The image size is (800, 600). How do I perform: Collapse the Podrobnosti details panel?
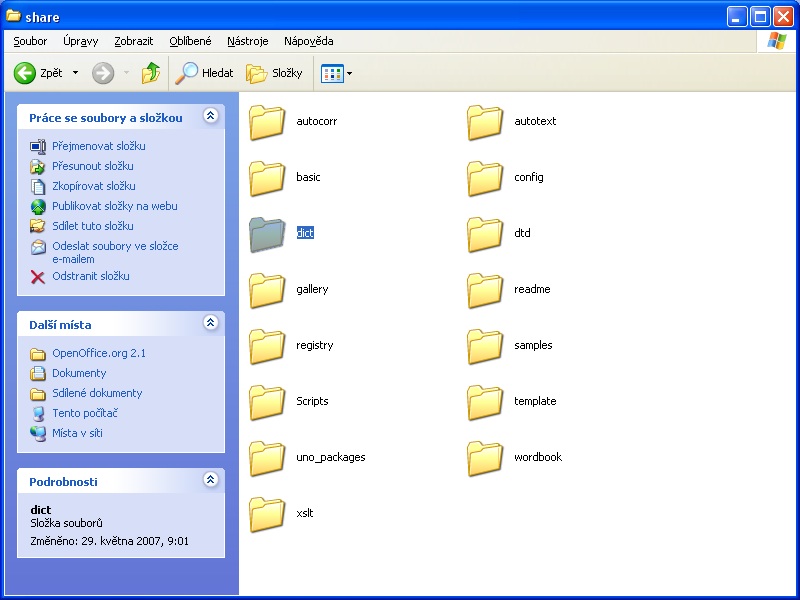tap(210, 481)
